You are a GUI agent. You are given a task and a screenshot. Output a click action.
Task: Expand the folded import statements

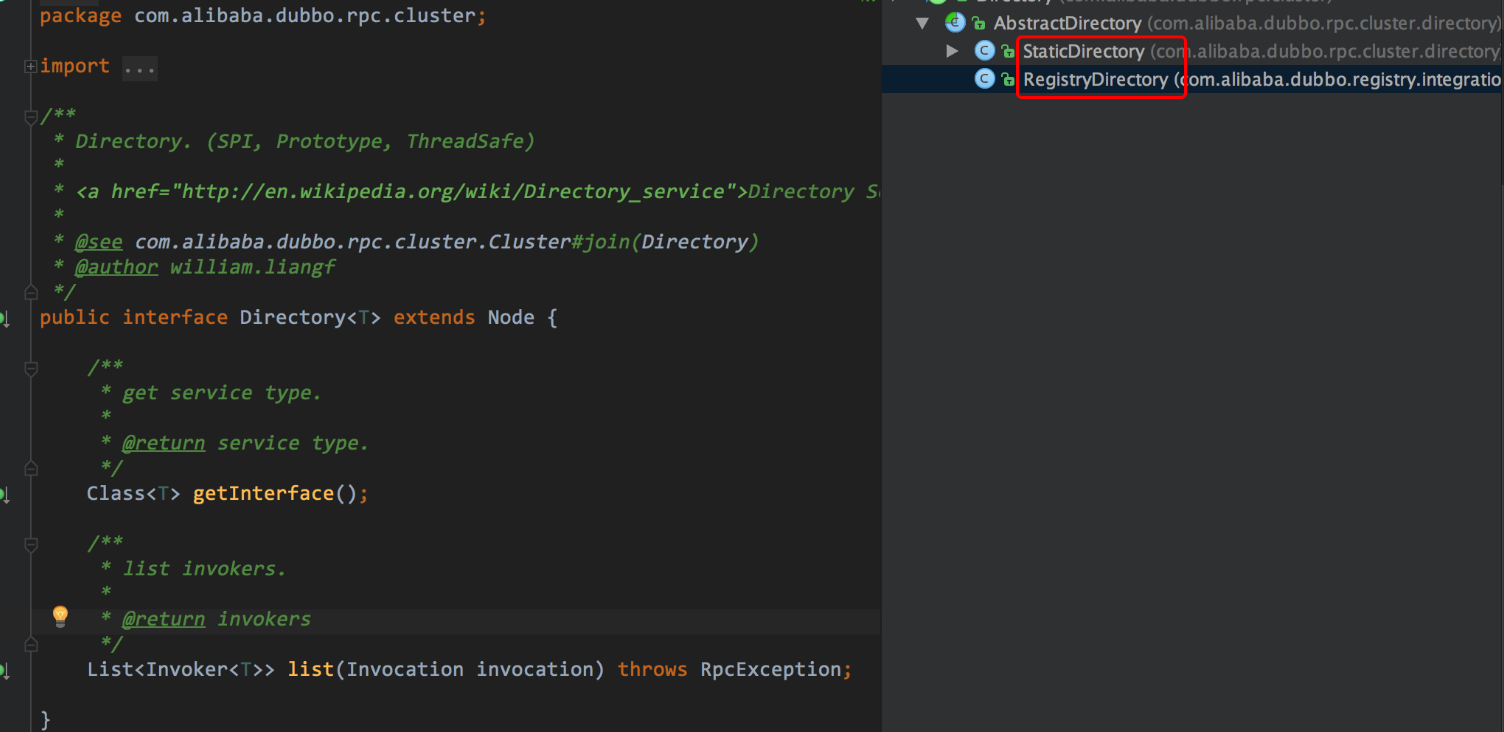point(31,66)
